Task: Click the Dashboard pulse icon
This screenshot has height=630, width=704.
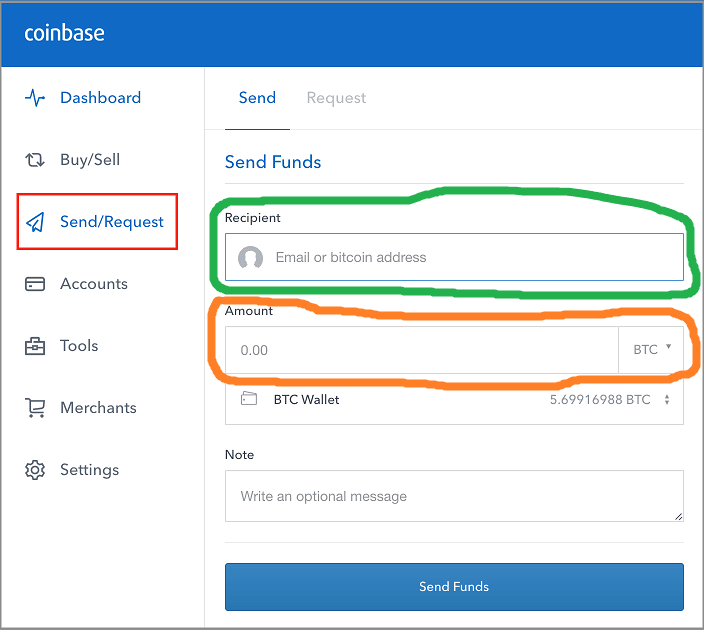Action: (x=35, y=97)
